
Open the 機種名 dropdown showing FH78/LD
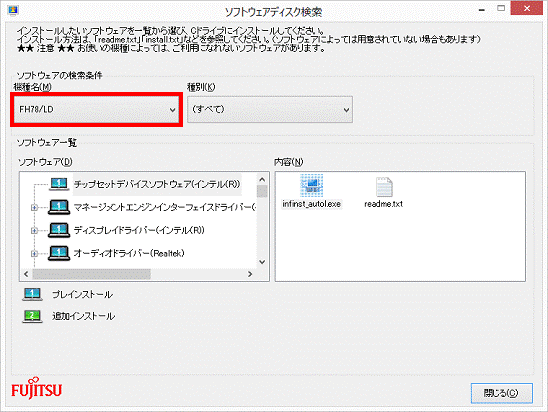[x=96, y=109]
